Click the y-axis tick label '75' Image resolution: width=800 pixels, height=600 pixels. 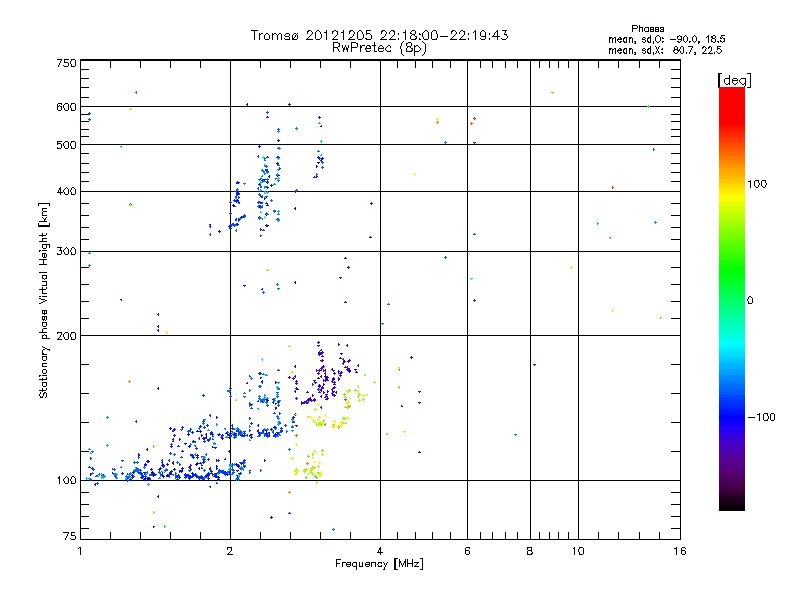tap(70, 536)
